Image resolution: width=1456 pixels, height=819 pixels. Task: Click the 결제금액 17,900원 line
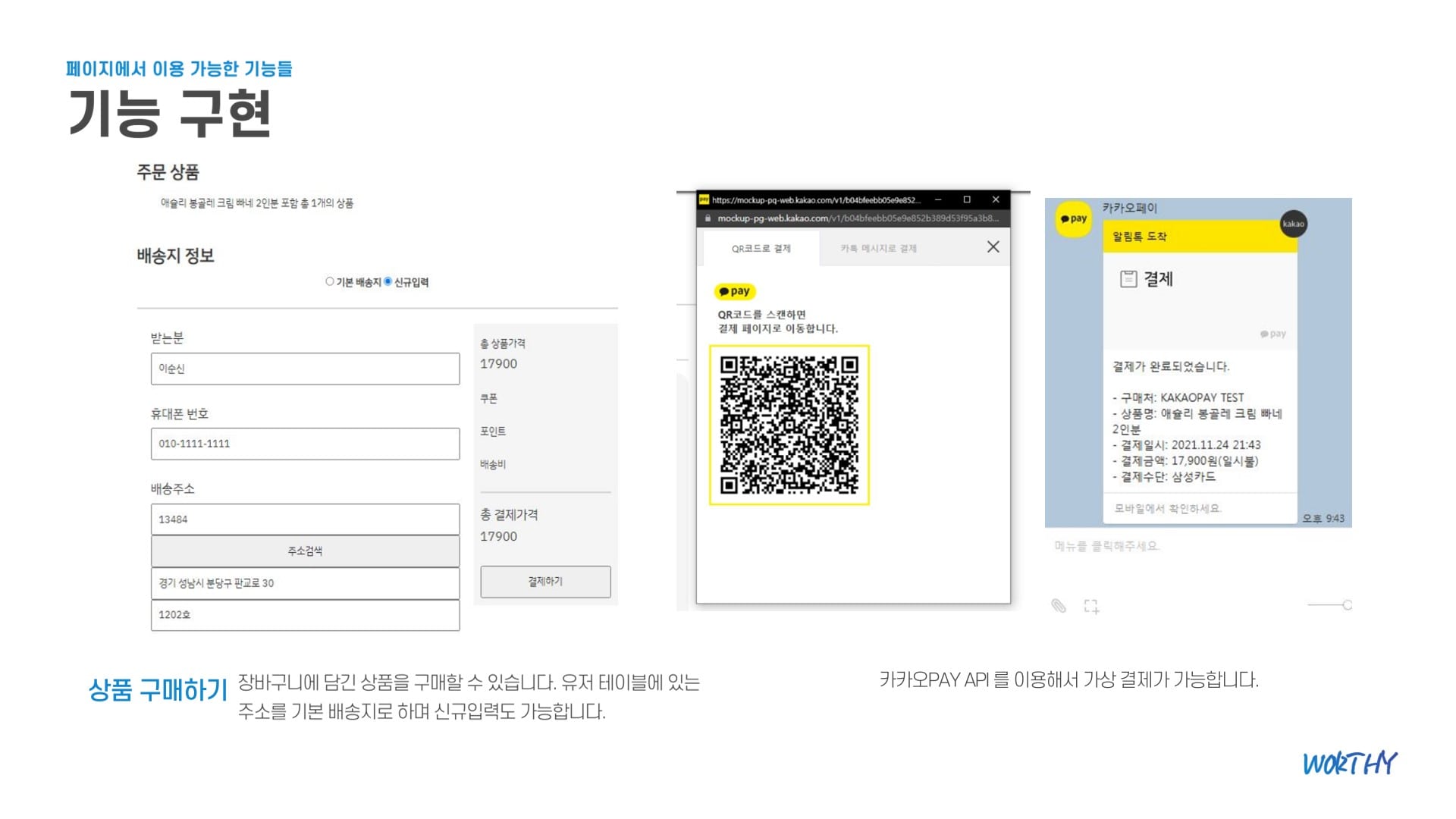pos(1185,461)
